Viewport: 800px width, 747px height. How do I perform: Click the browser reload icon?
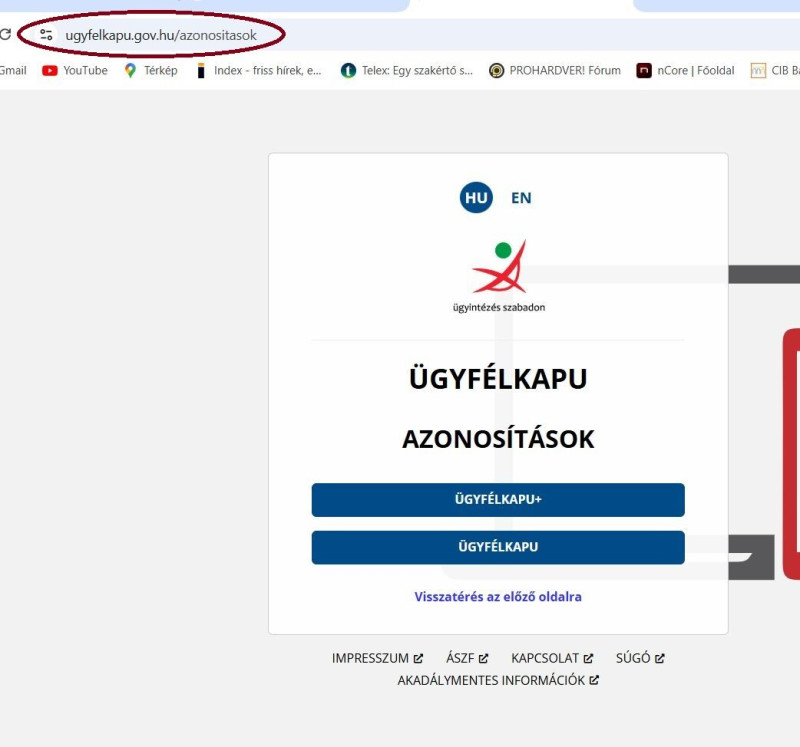[5, 35]
